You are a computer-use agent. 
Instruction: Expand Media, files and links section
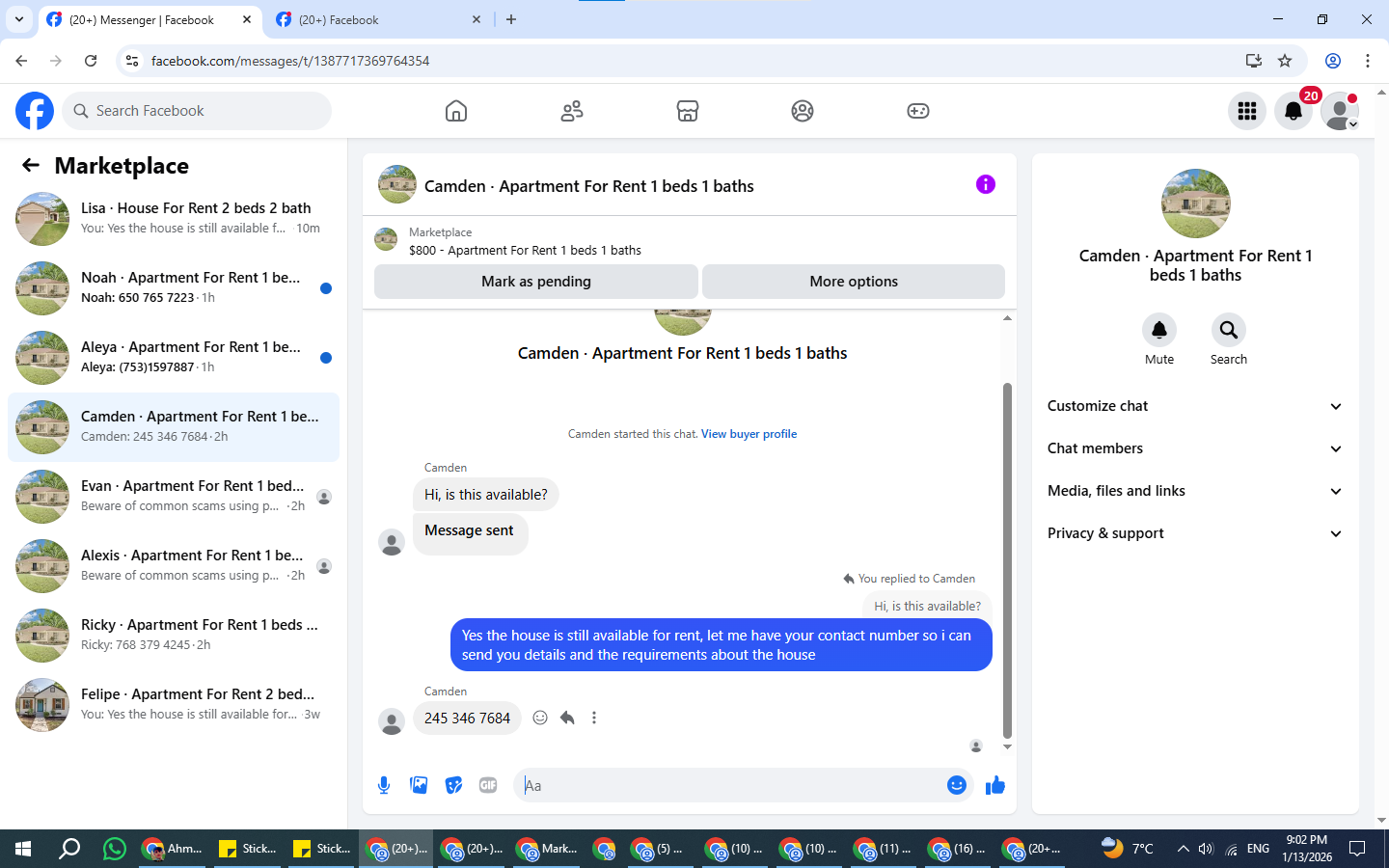point(1195,491)
